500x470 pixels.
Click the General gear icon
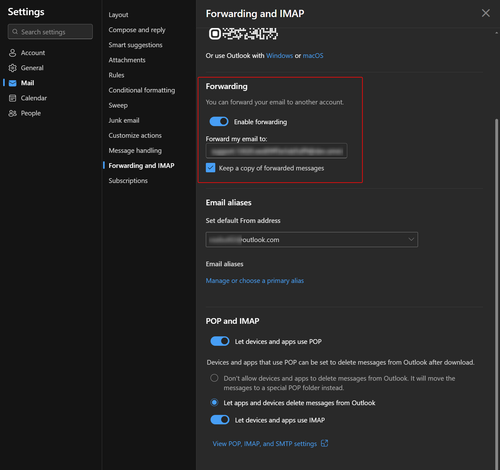(x=12, y=68)
